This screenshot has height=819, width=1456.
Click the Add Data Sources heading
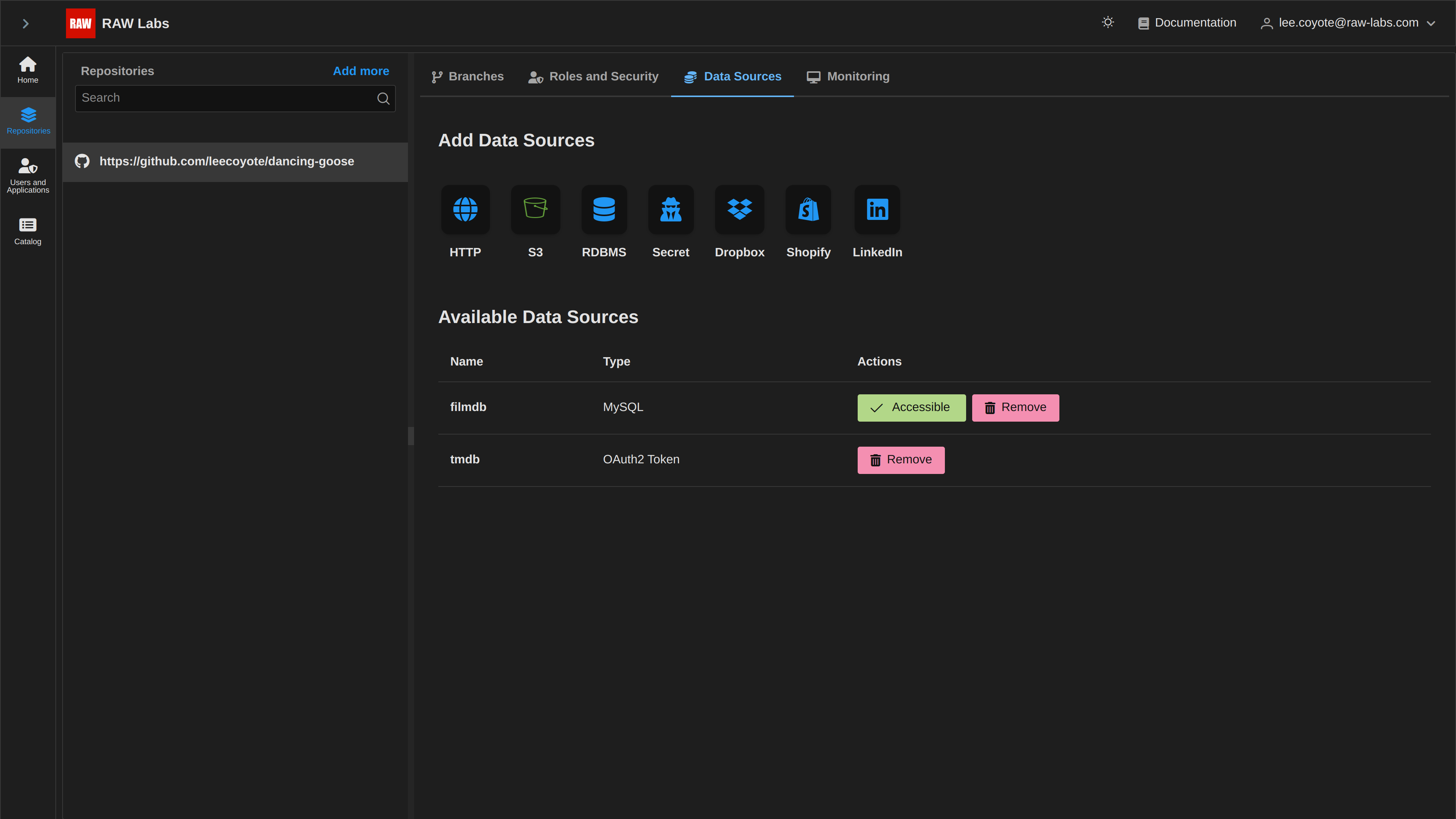coord(516,141)
